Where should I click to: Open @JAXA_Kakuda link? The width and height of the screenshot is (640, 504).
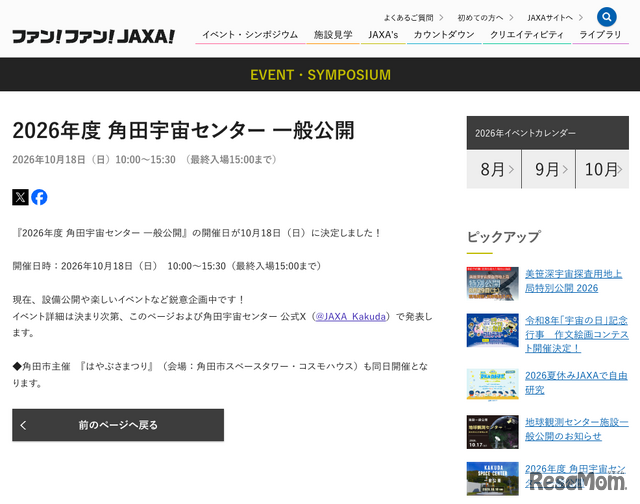(x=351, y=316)
